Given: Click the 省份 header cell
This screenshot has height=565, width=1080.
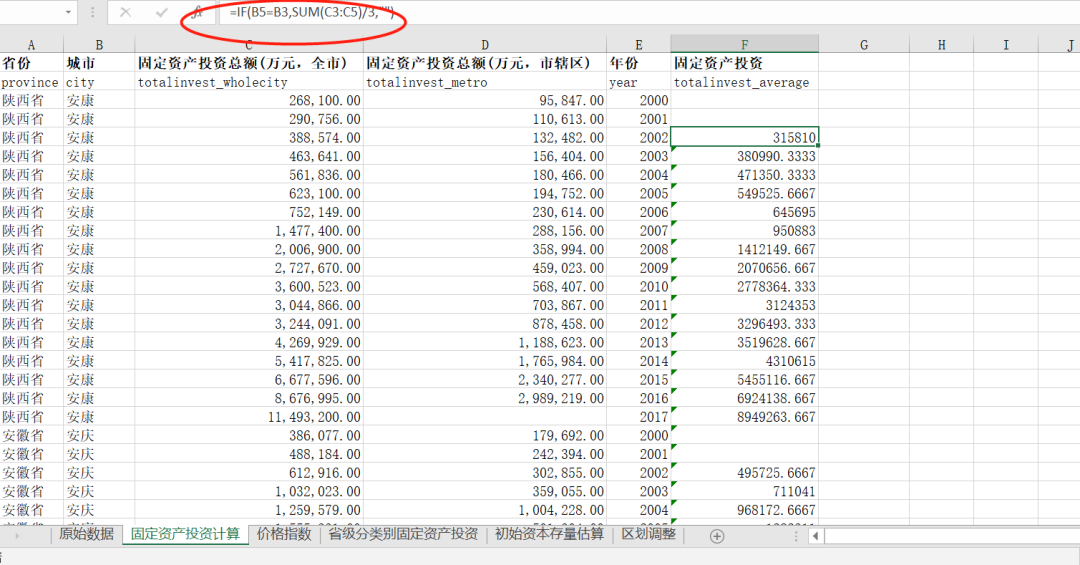Looking at the screenshot, I should coord(32,63).
